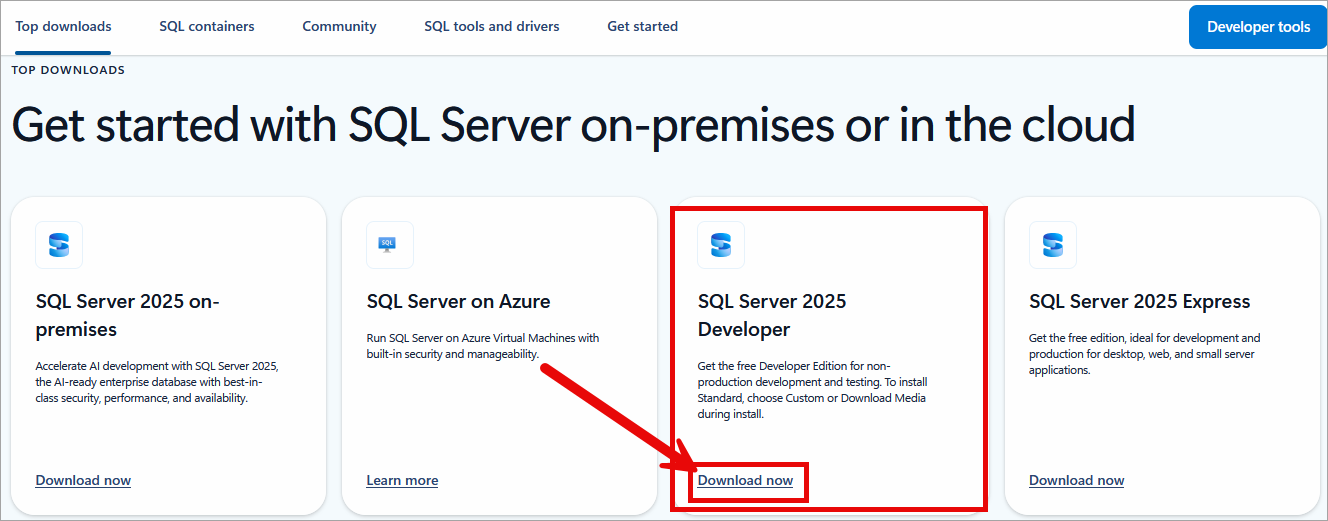Click the SQL Server 2025 Developer card title
Viewport: 1328px width, 521px height.
771,315
